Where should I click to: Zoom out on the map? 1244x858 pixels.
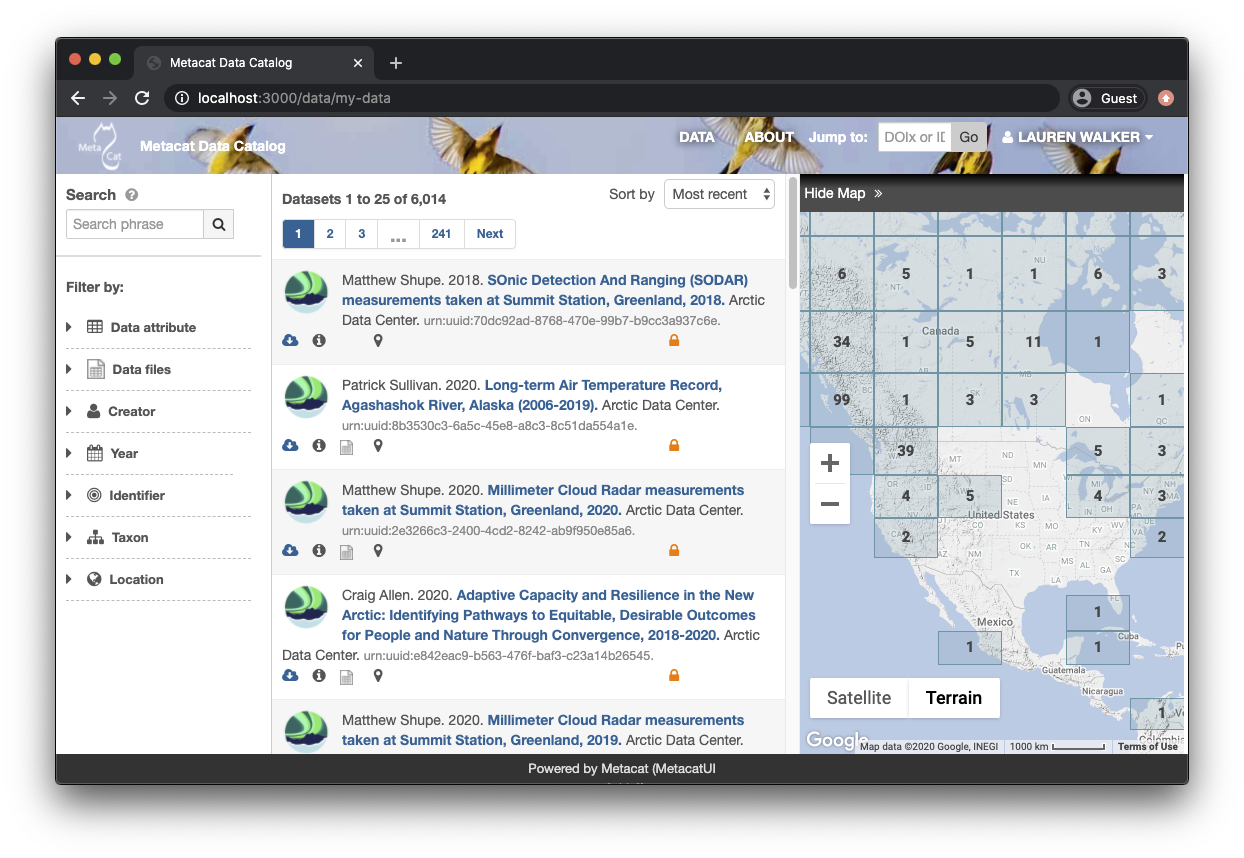coord(829,504)
